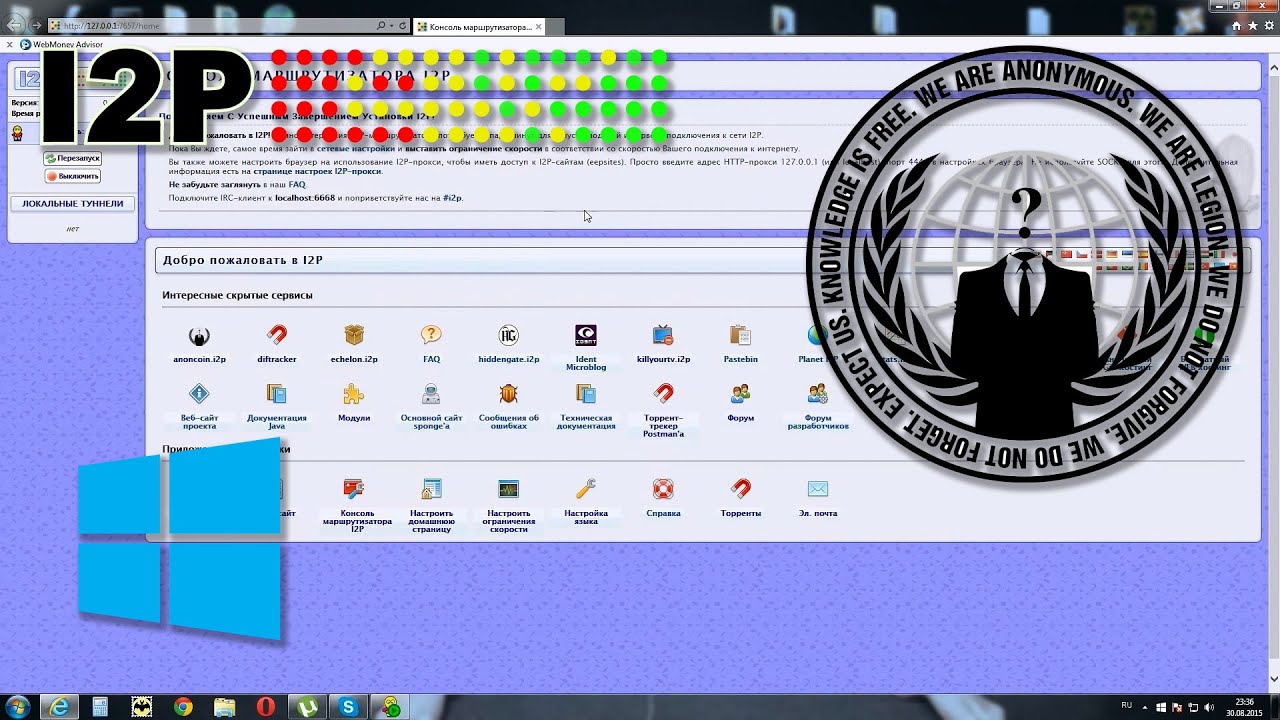Open the Форум users icon
This screenshot has height=720, width=1280.
(740, 394)
